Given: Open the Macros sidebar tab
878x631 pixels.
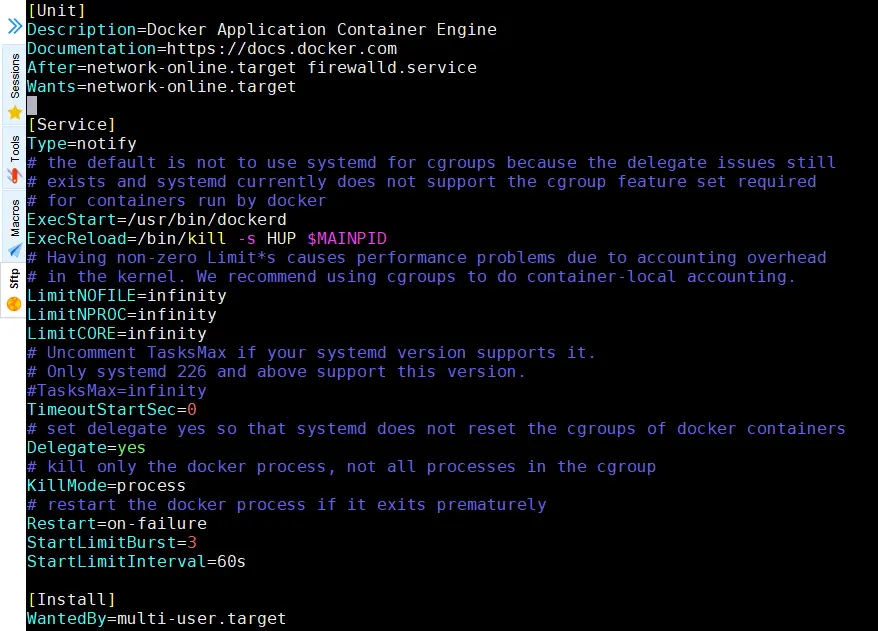Looking at the screenshot, I should (15, 226).
